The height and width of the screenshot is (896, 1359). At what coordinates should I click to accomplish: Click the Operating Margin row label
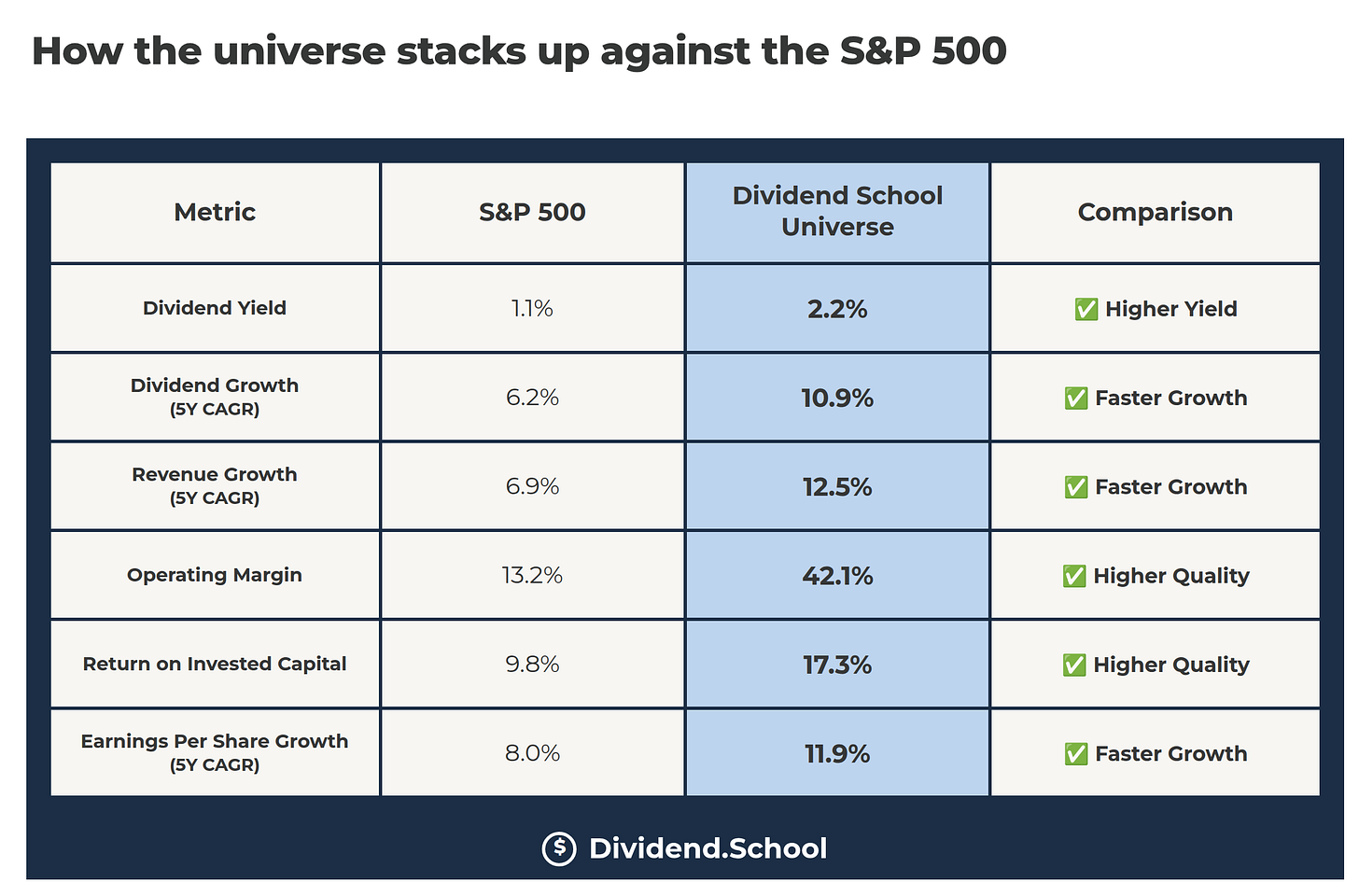(x=215, y=575)
